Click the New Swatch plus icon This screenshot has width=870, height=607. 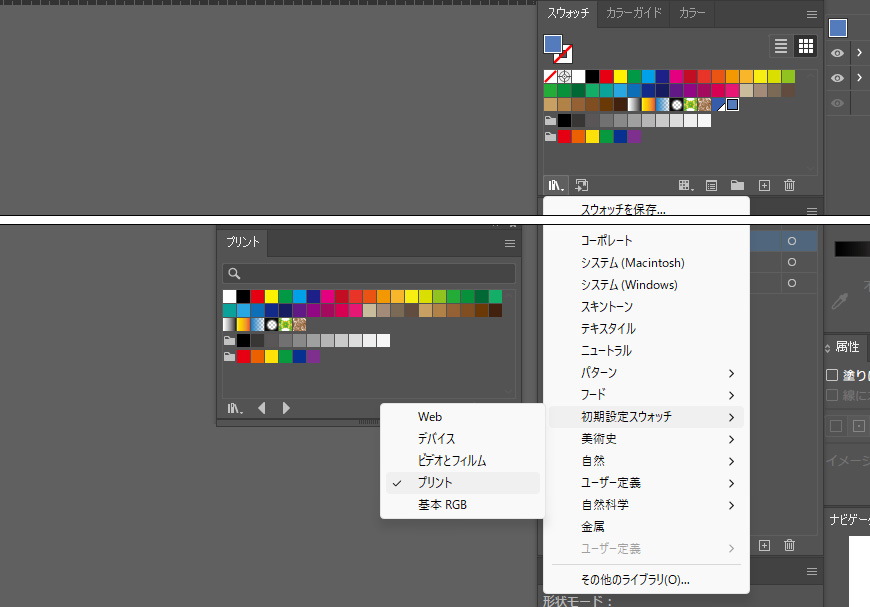(x=764, y=185)
